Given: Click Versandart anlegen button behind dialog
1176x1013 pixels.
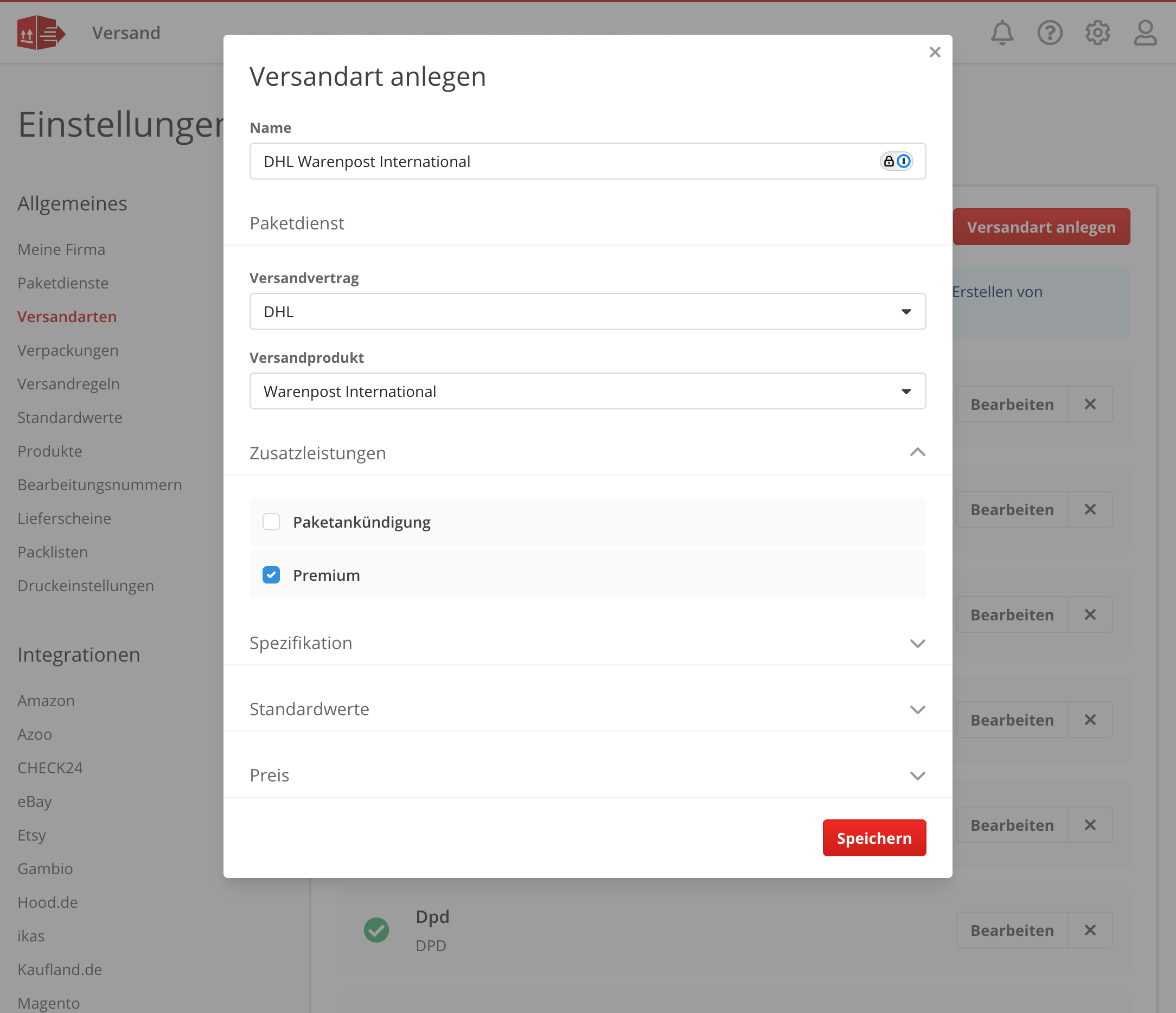Looking at the screenshot, I should (x=1041, y=227).
